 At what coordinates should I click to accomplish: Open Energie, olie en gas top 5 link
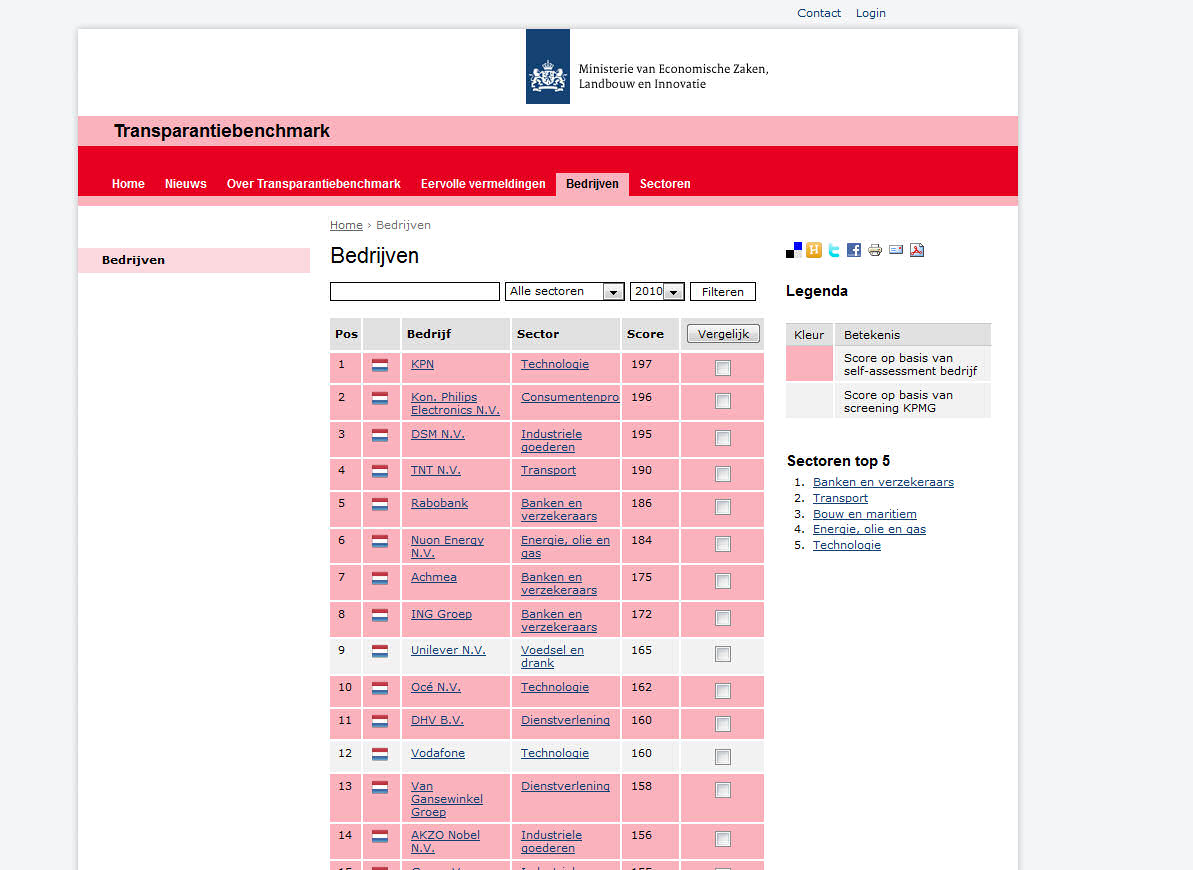click(869, 530)
